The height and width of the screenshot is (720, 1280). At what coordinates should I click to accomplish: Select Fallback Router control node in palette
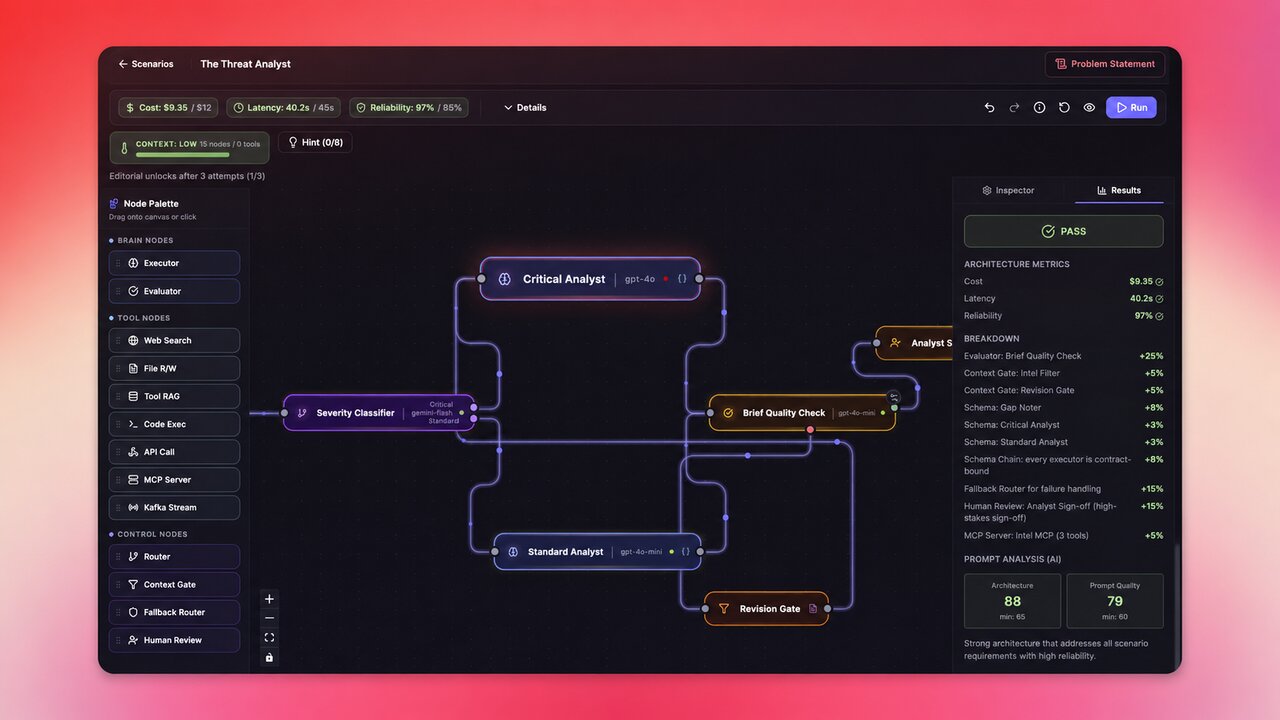pos(174,612)
